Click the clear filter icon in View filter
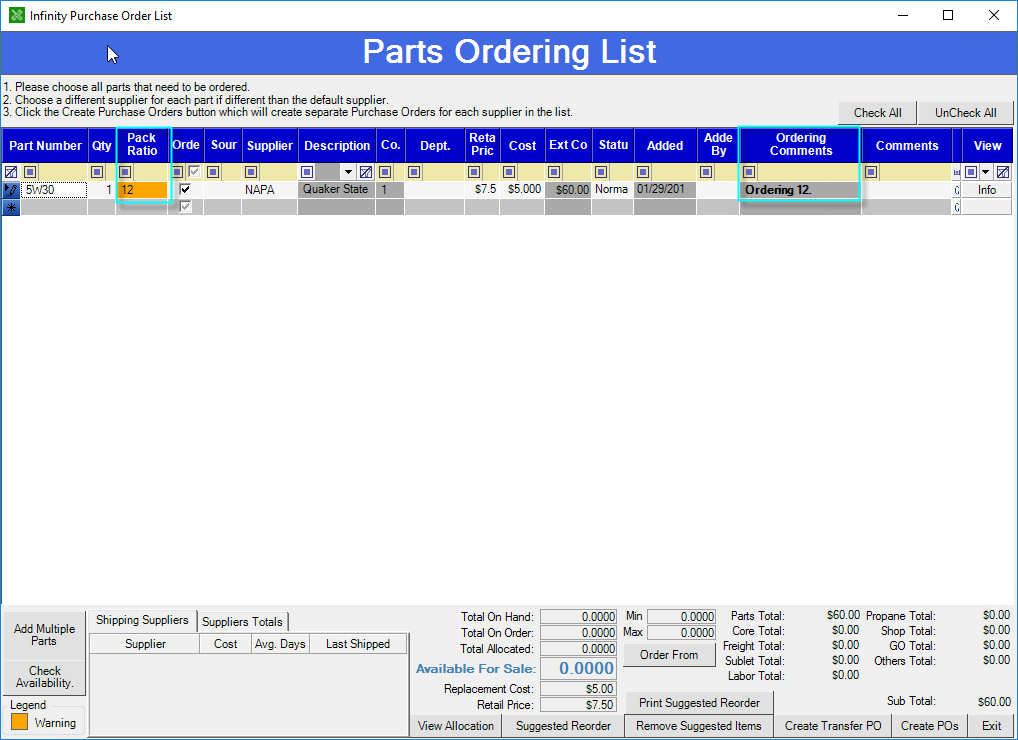This screenshot has width=1018, height=740. (x=1003, y=172)
